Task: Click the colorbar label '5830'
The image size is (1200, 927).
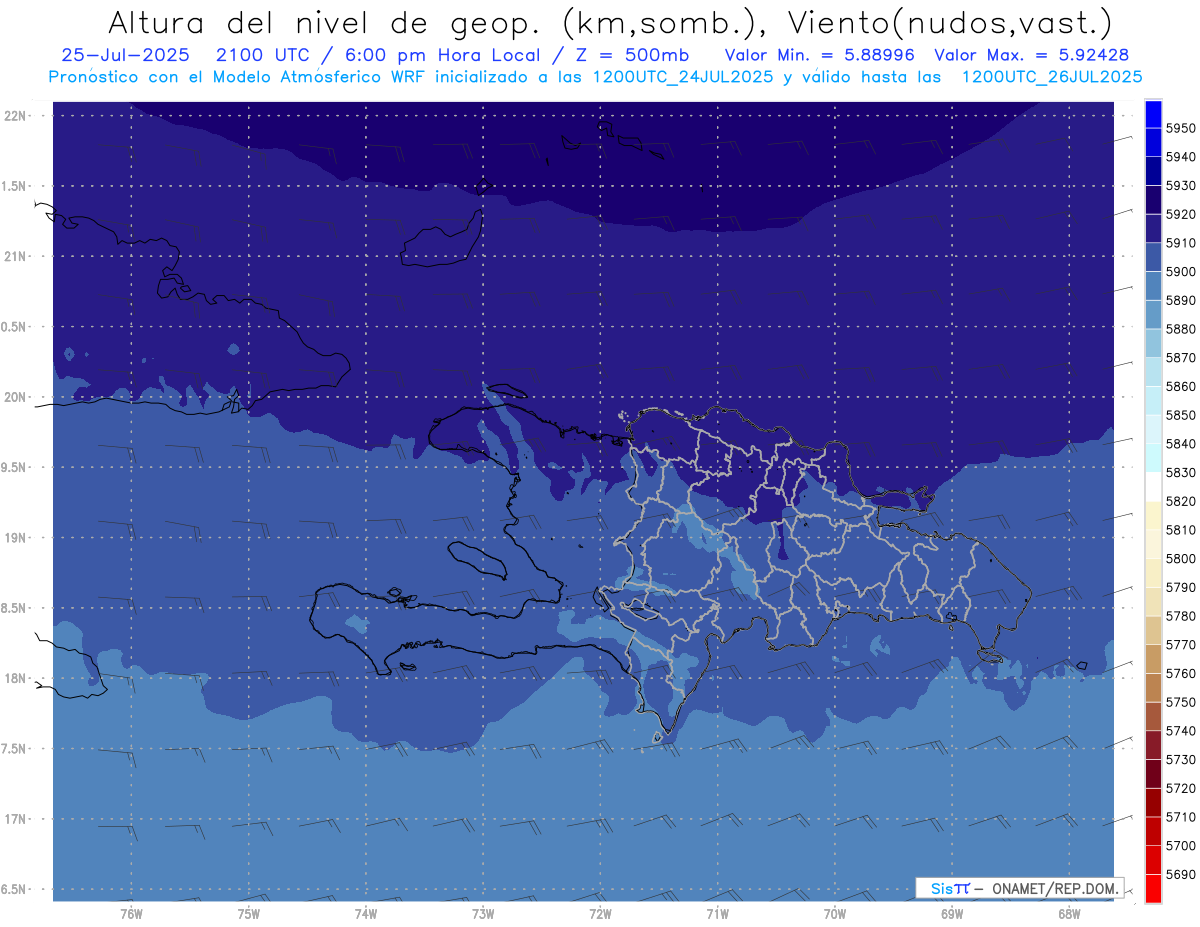Action: [1180, 472]
